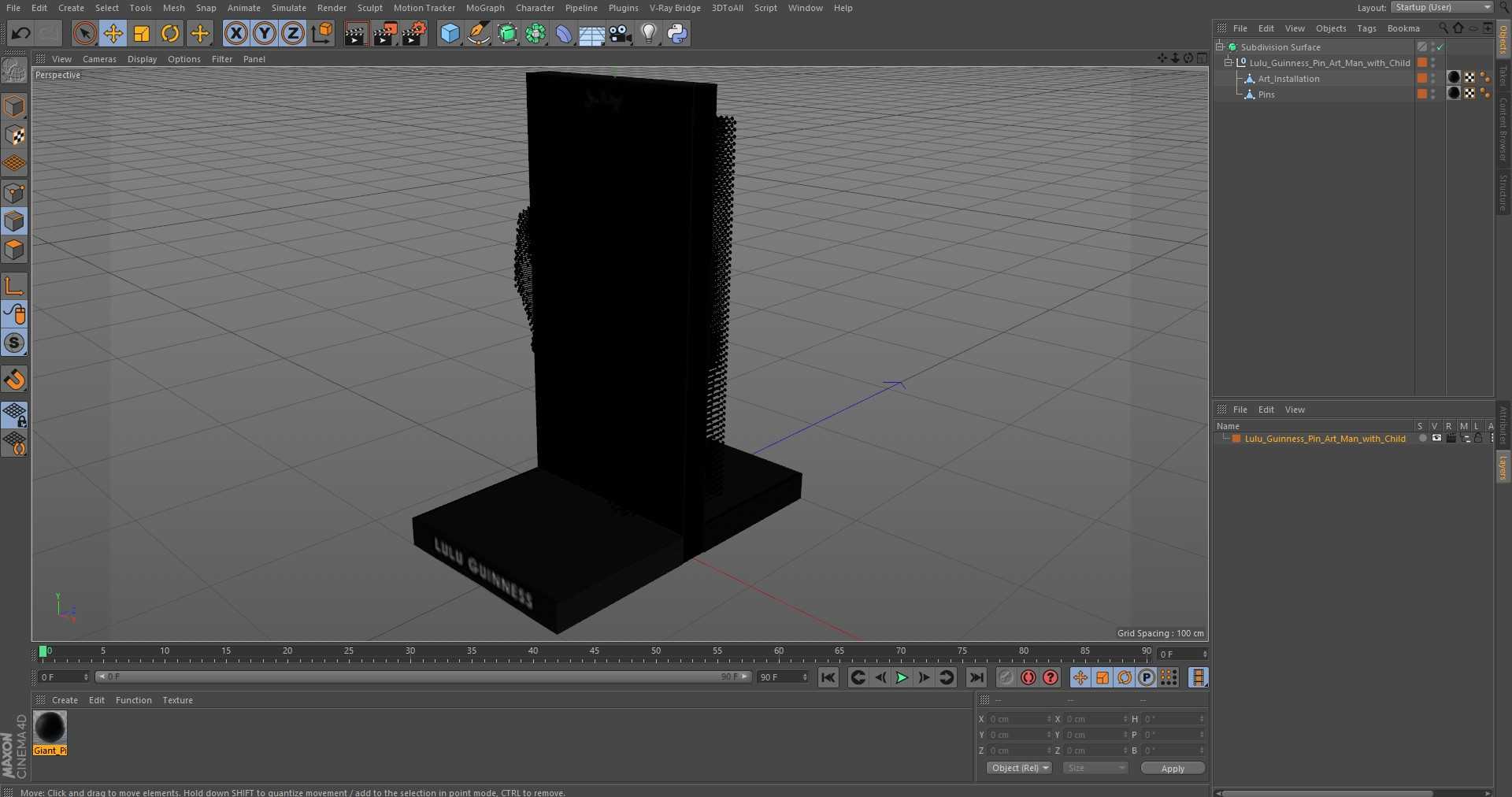
Task: Open the Object (Rel) dropdown
Action: point(1019,768)
